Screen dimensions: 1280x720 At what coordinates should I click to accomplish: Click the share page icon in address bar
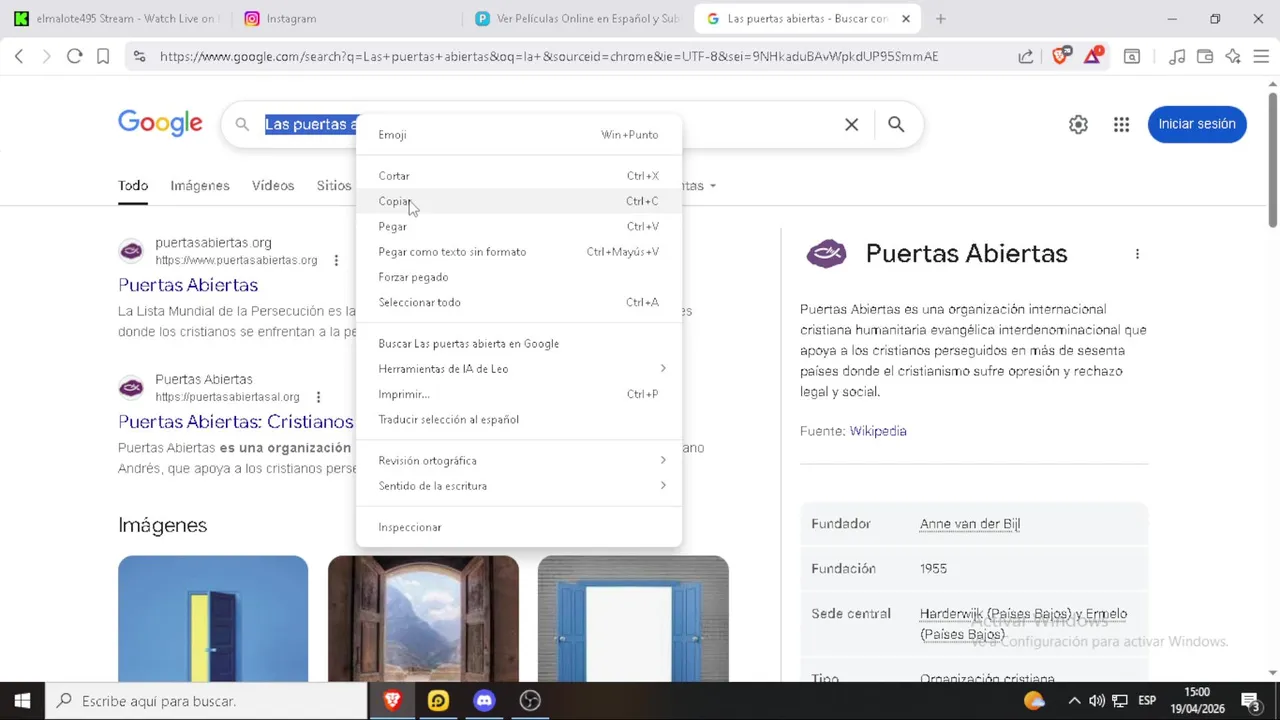1026,57
